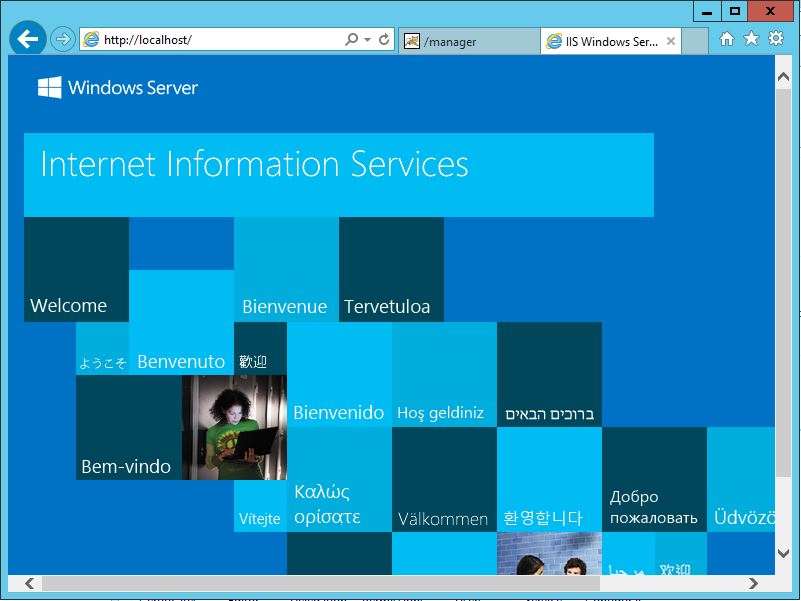Click the Internet Explorer page icon in address bar
Screen dimensions: 801x601
click(91, 39)
